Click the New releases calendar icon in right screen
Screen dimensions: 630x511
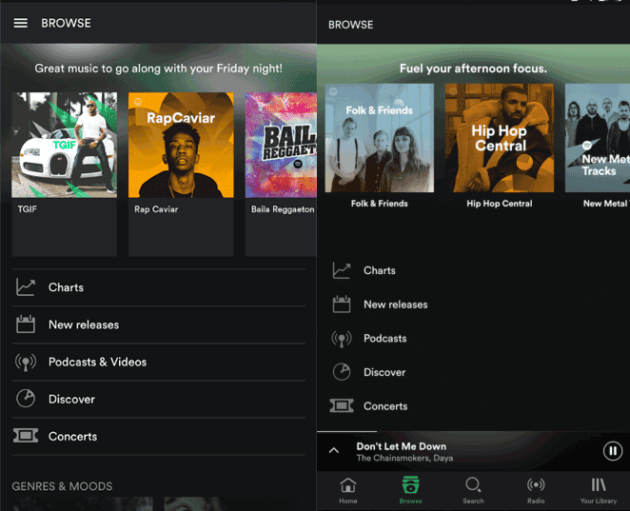[342, 304]
